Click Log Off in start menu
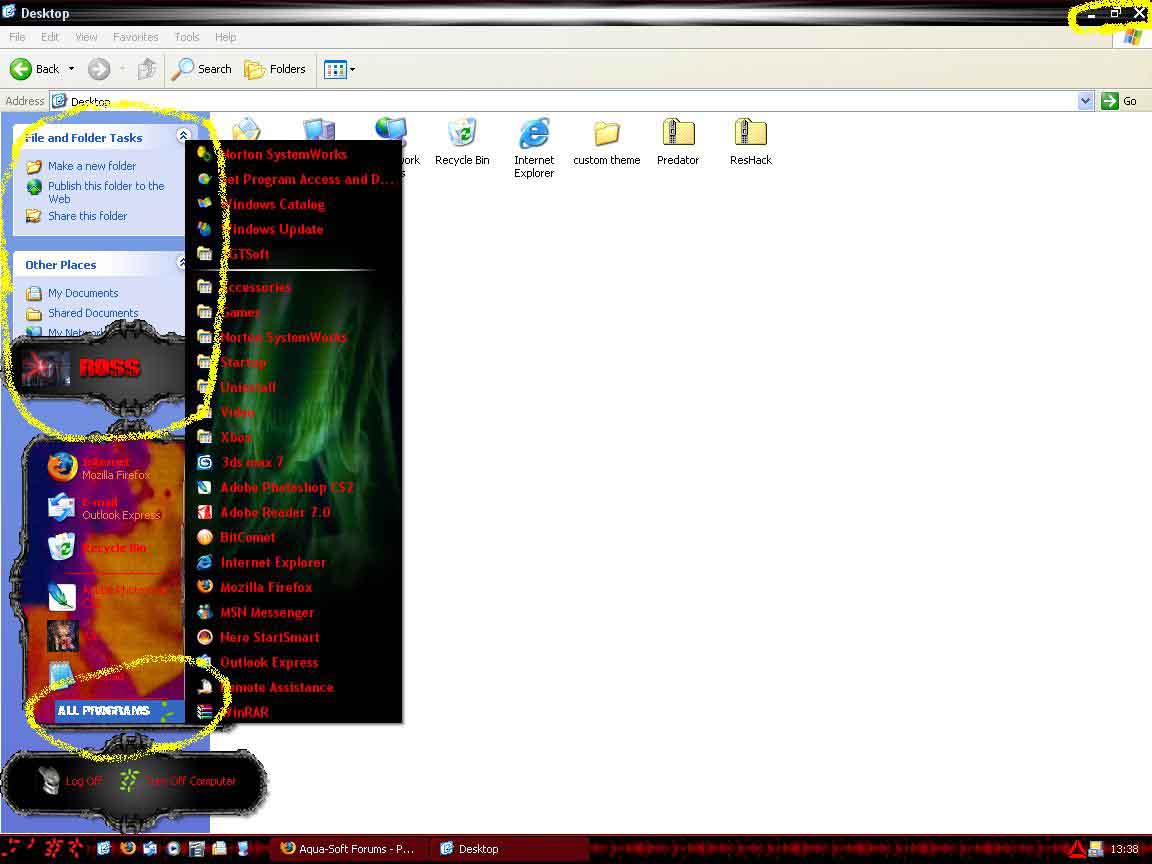1152x864 pixels. (x=71, y=781)
